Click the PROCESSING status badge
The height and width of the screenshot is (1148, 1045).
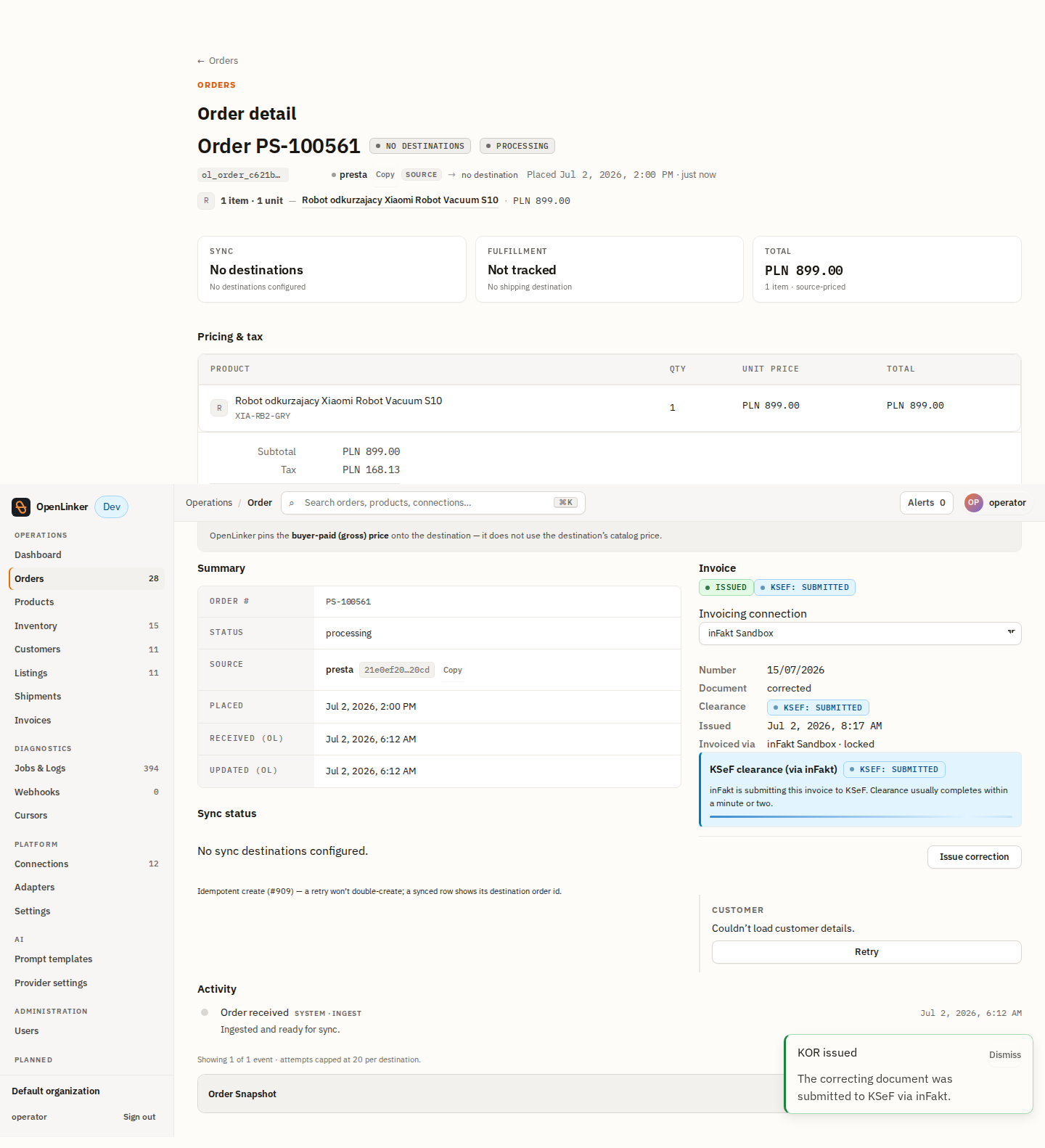[x=517, y=146]
